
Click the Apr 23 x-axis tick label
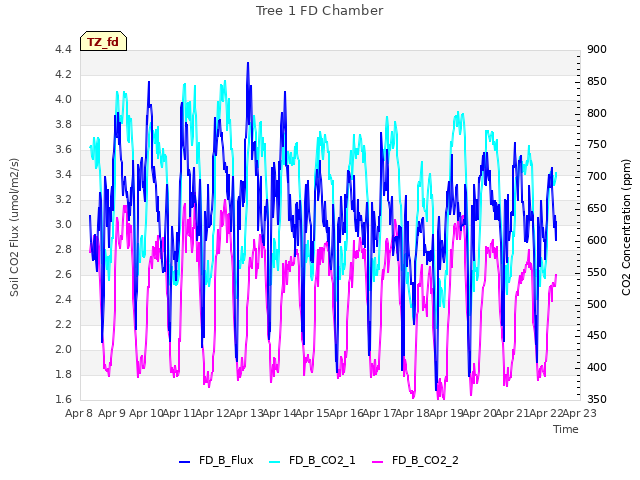(x=580, y=413)
